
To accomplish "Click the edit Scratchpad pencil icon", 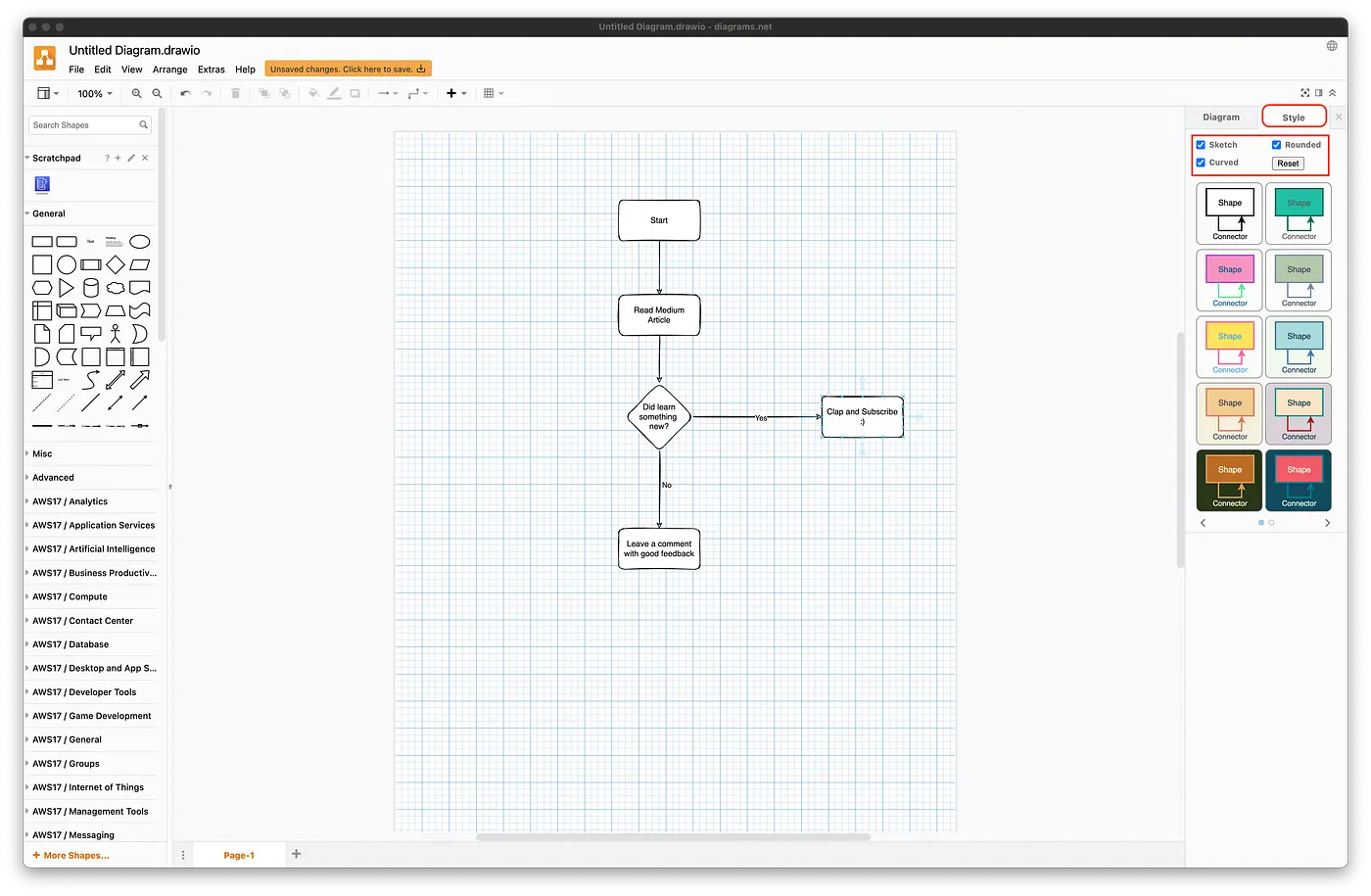I will [130, 157].
